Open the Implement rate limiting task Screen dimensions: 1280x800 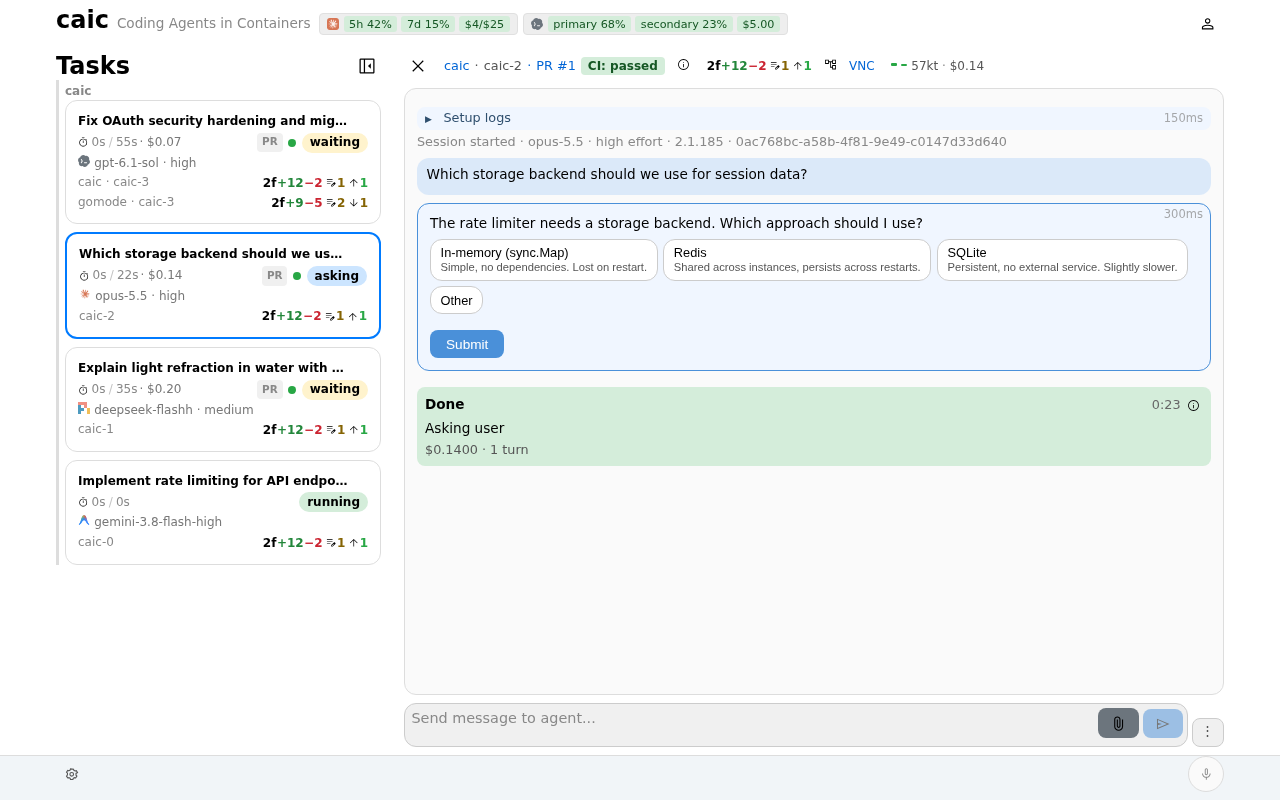(x=223, y=513)
